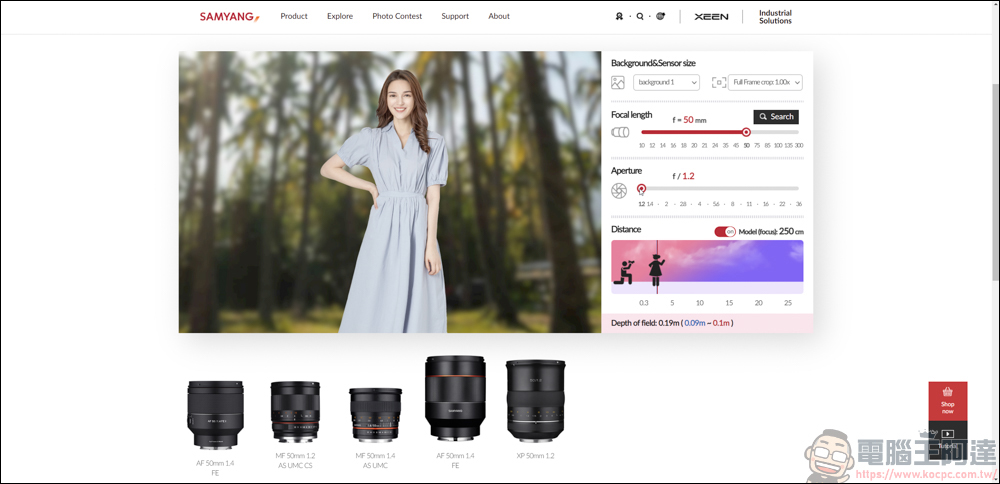The width and height of the screenshot is (1000, 484).
Task: Click the scrollbar down arrow
Action: click(996, 478)
